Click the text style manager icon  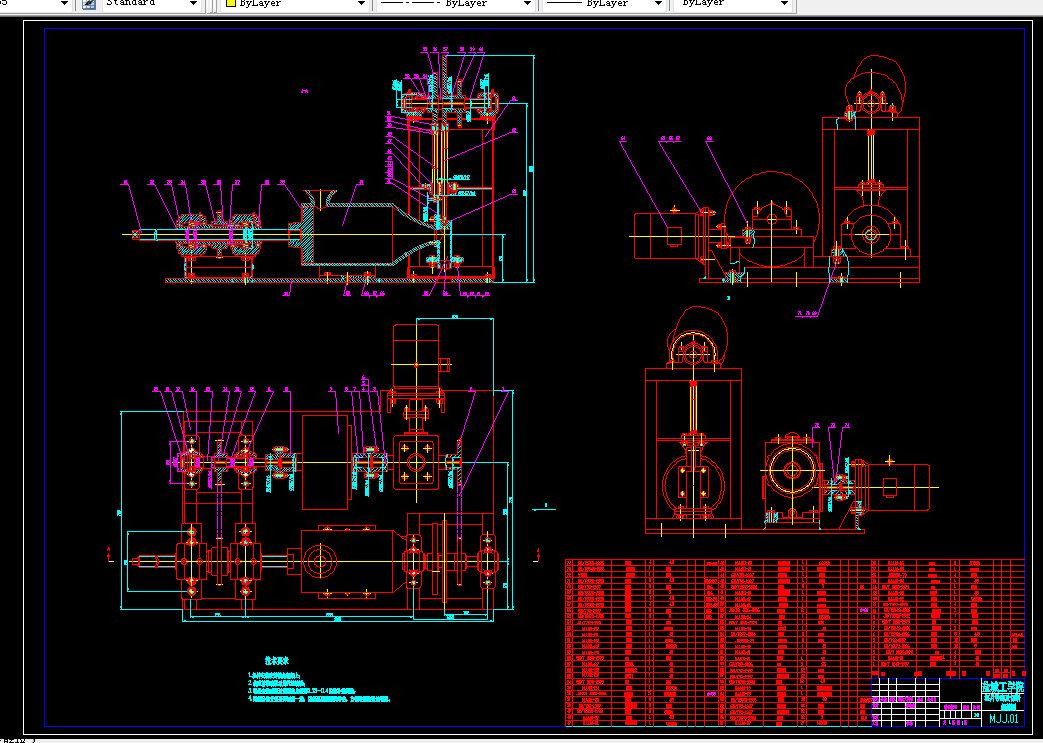89,3
